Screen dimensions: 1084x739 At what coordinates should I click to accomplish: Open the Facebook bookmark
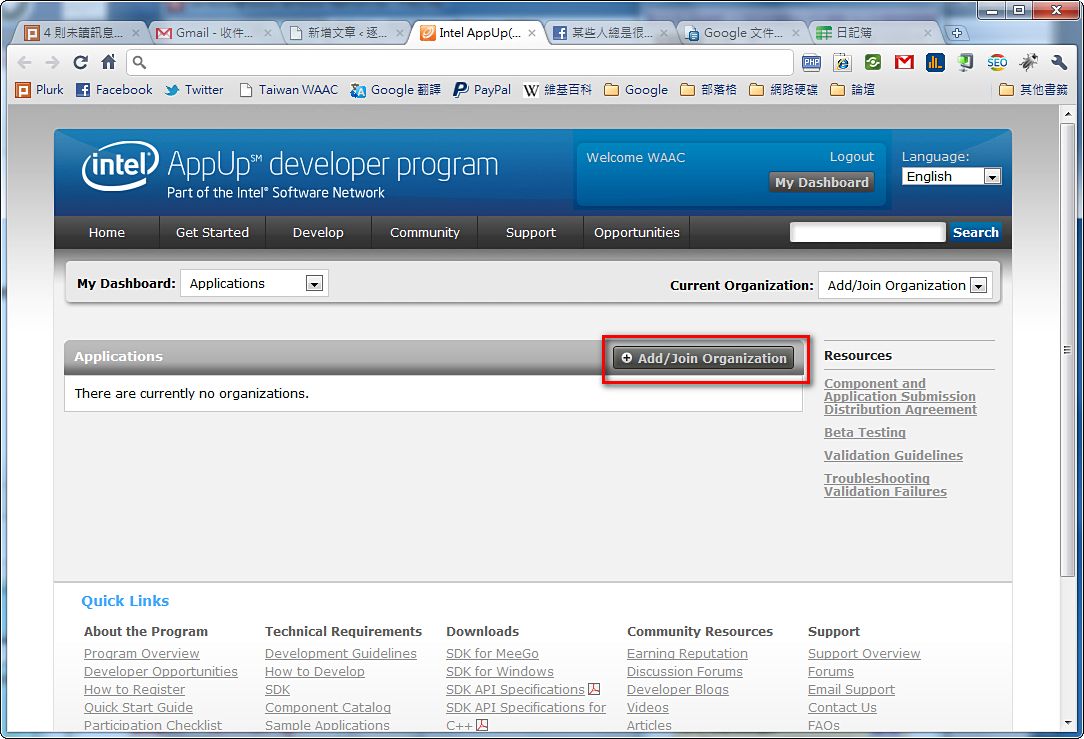[114, 90]
